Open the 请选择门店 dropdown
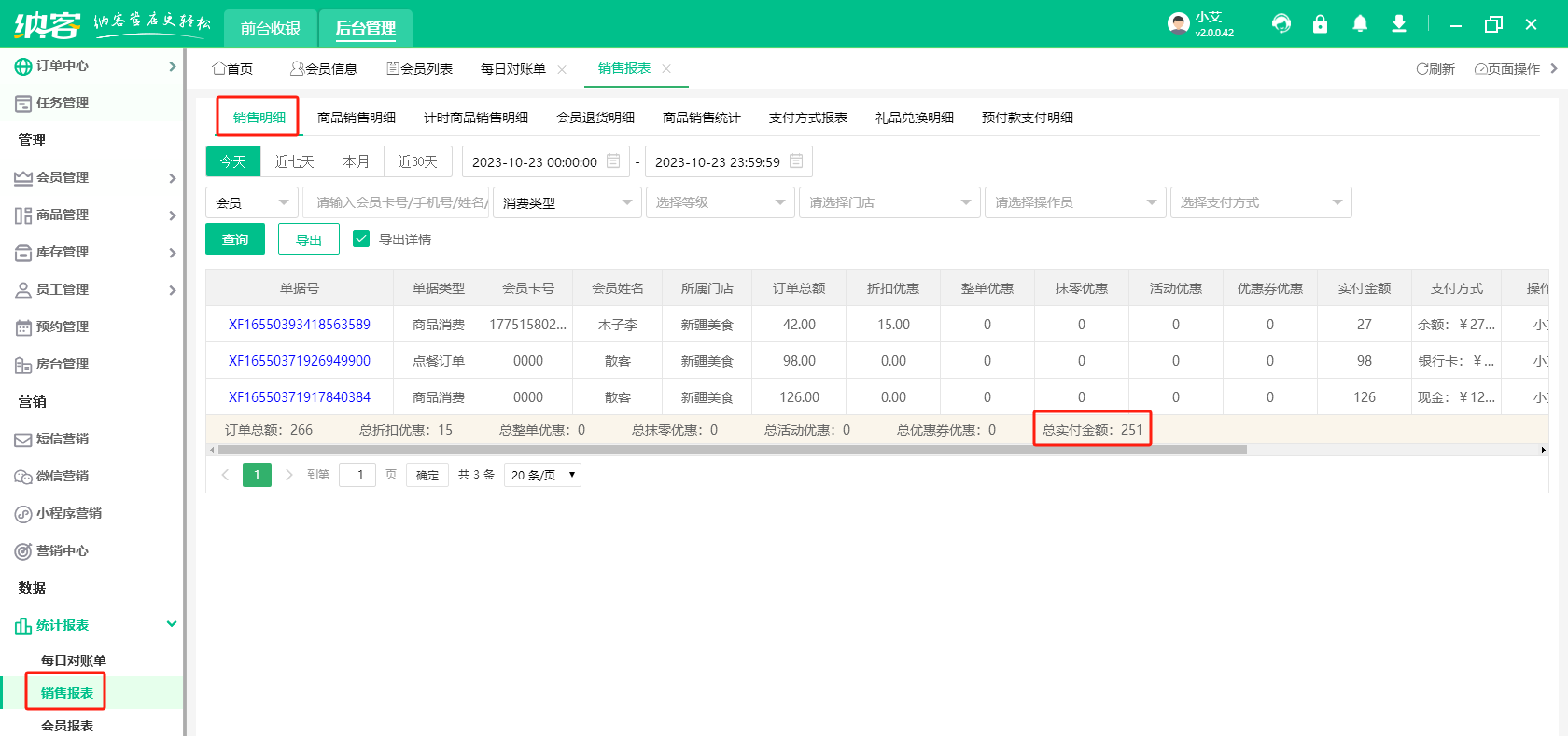 click(889, 202)
